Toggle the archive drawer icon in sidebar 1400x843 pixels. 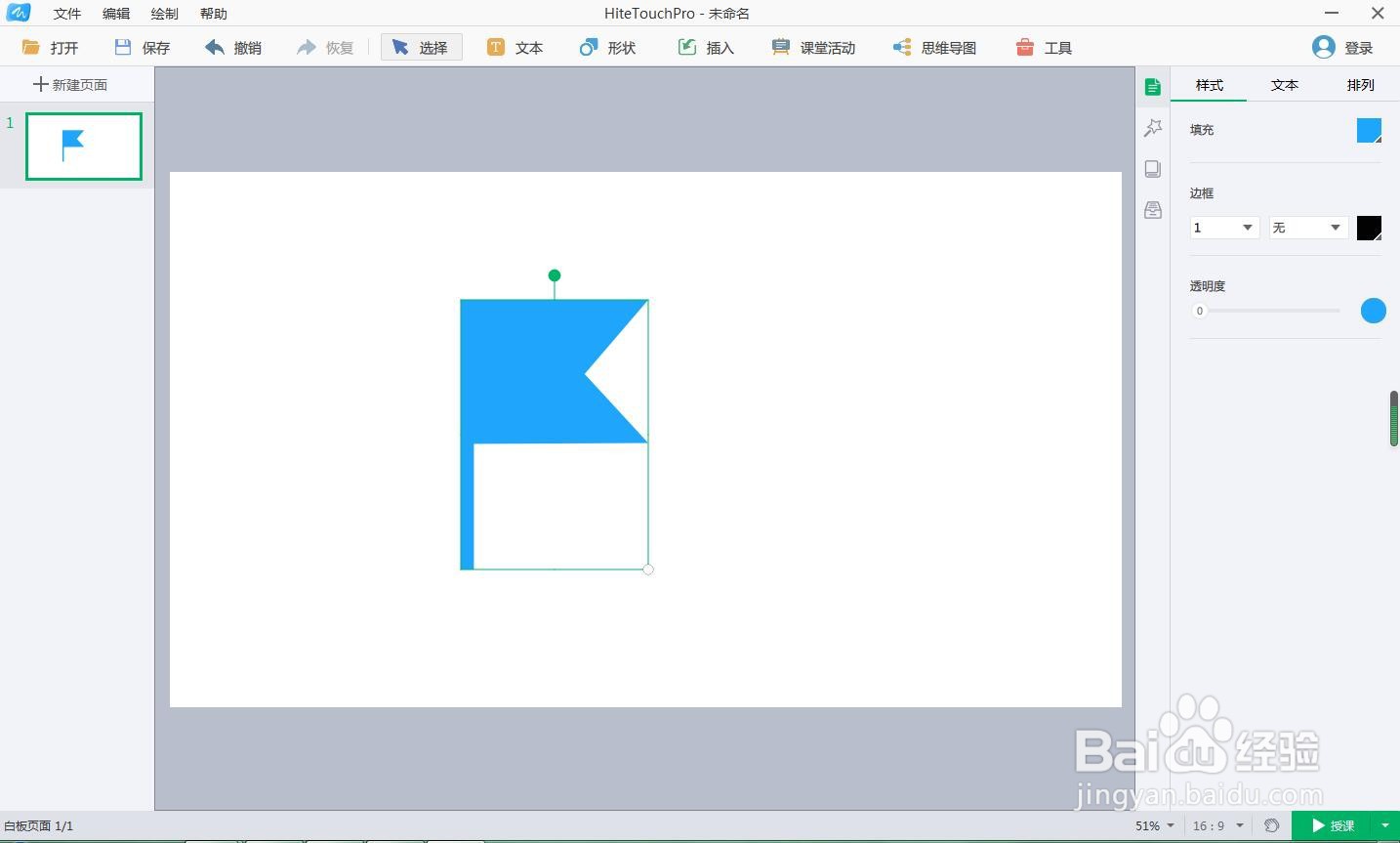[1153, 209]
